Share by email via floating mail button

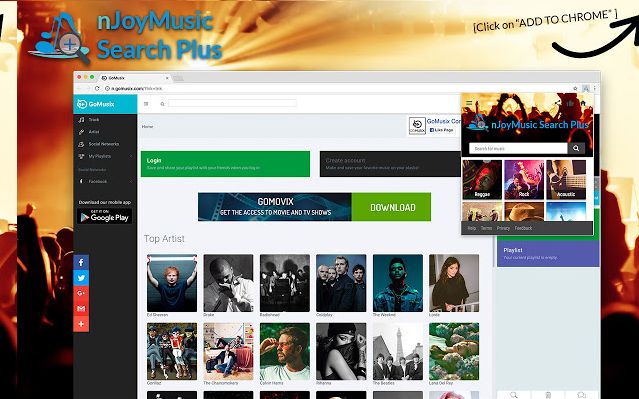[x=81, y=309]
